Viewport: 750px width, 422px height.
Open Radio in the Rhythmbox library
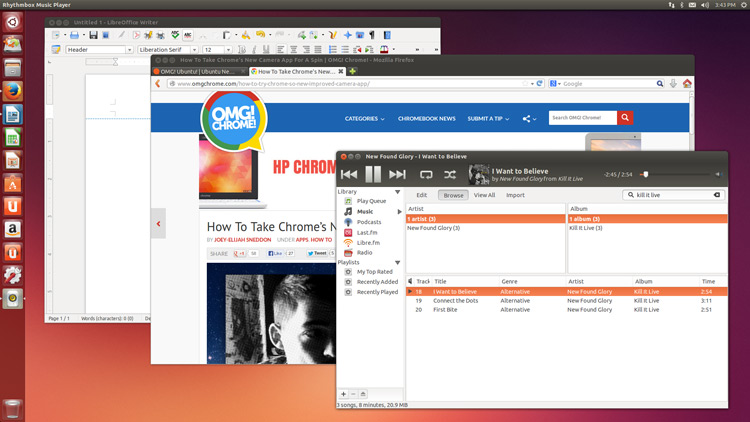point(364,252)
